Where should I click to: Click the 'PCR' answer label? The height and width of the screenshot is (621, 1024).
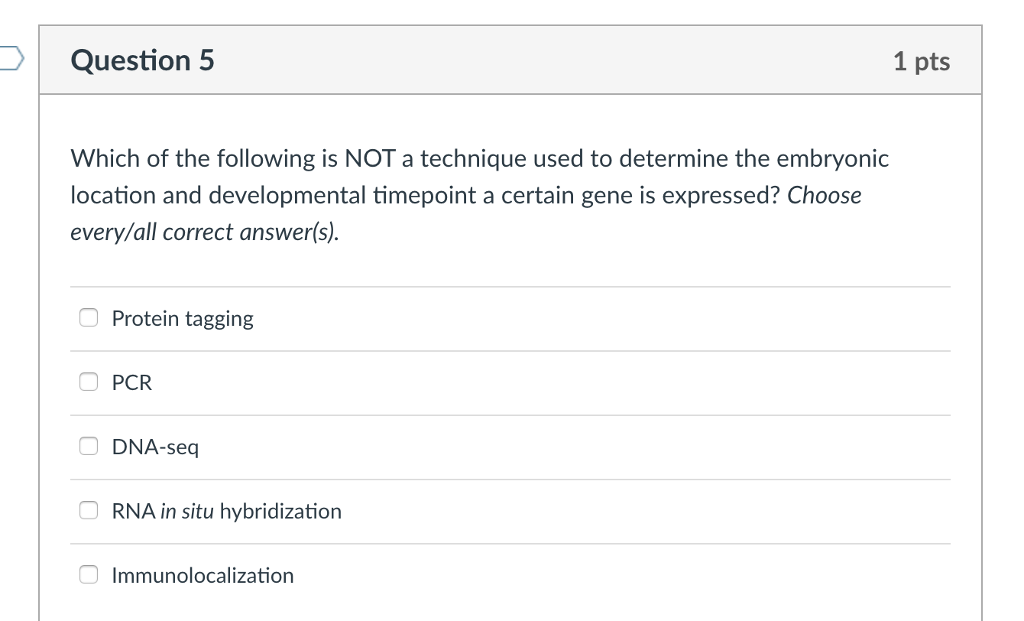point(132,383)
